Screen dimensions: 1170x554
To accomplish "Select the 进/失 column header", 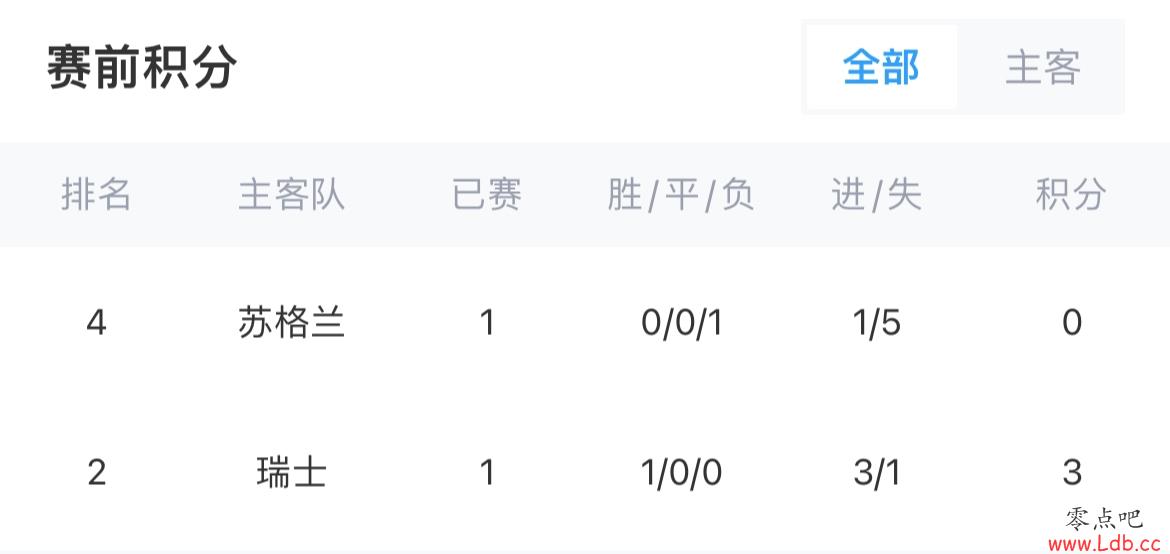I will tap(877, 195).
